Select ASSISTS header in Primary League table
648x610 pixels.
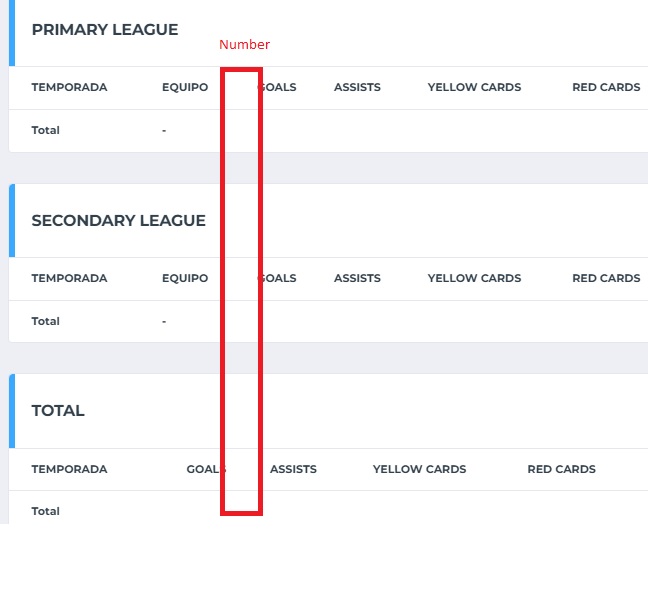357,87
